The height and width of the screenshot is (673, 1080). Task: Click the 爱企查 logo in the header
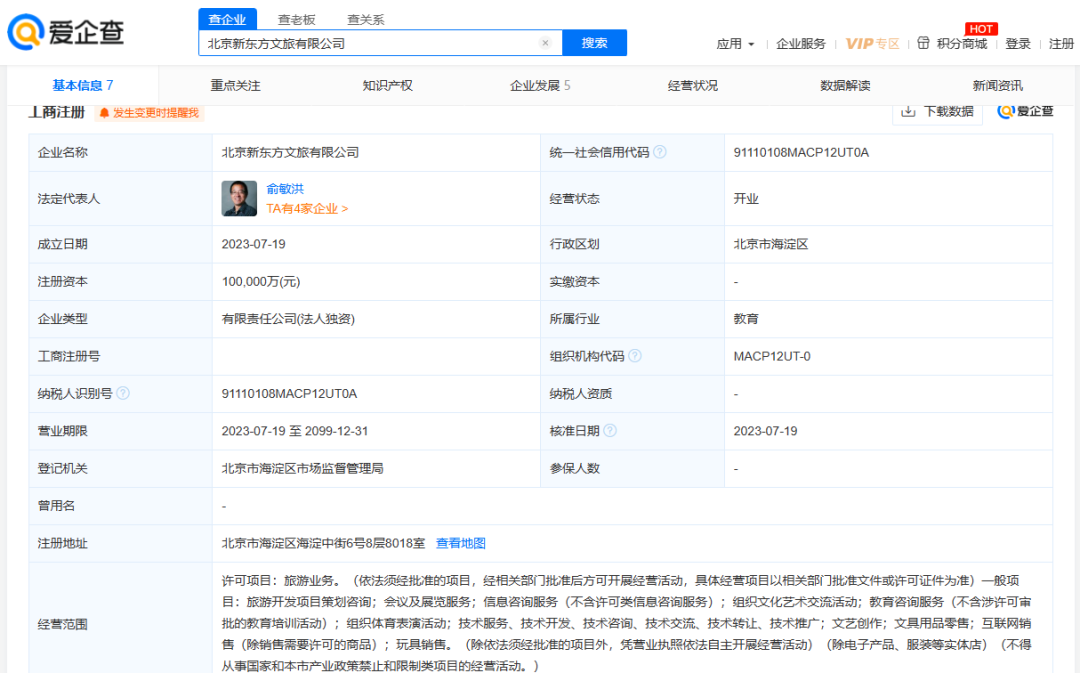tap(66, 32)
